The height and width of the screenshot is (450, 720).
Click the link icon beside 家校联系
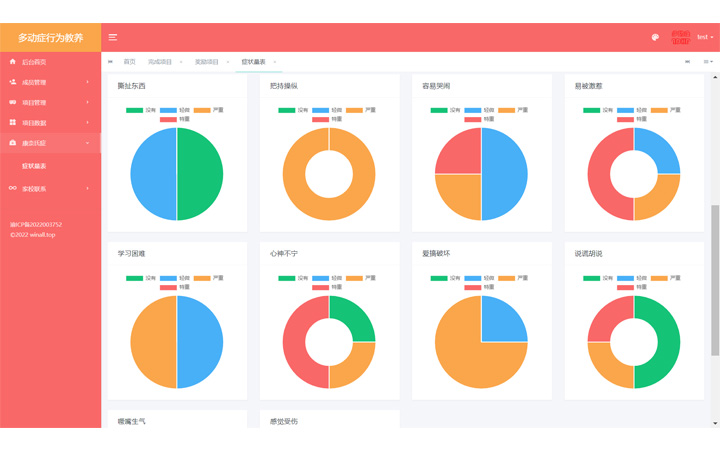tap(12, 188)
